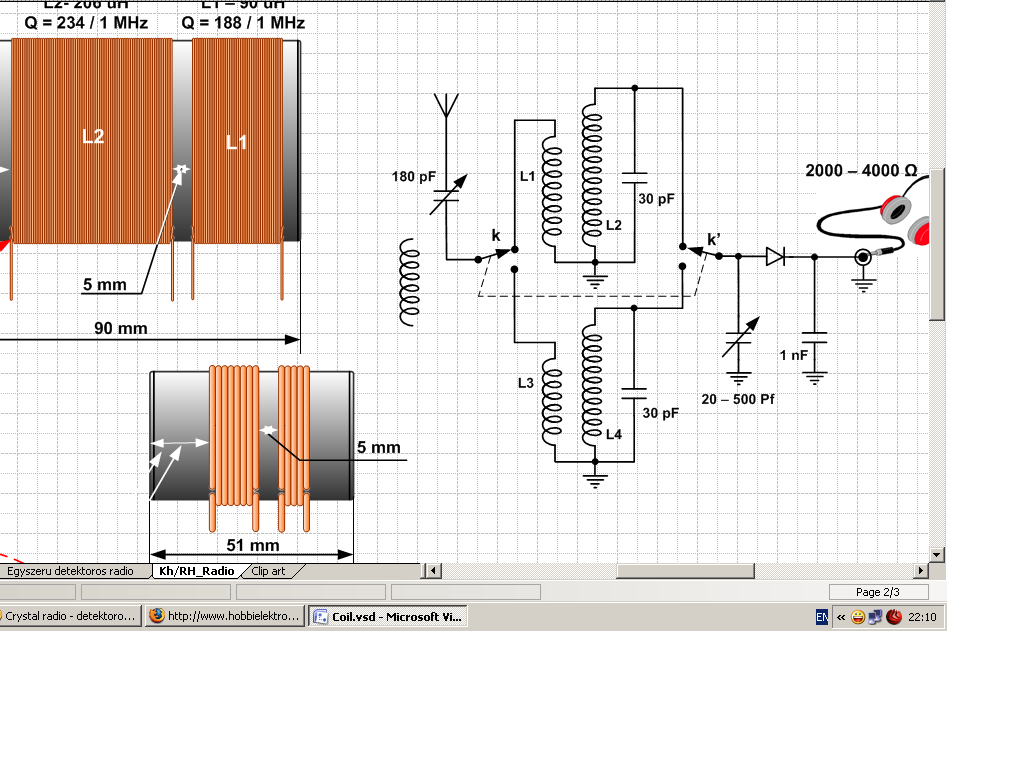Select the 1 nF capacitor symbol

coord(814,338)
